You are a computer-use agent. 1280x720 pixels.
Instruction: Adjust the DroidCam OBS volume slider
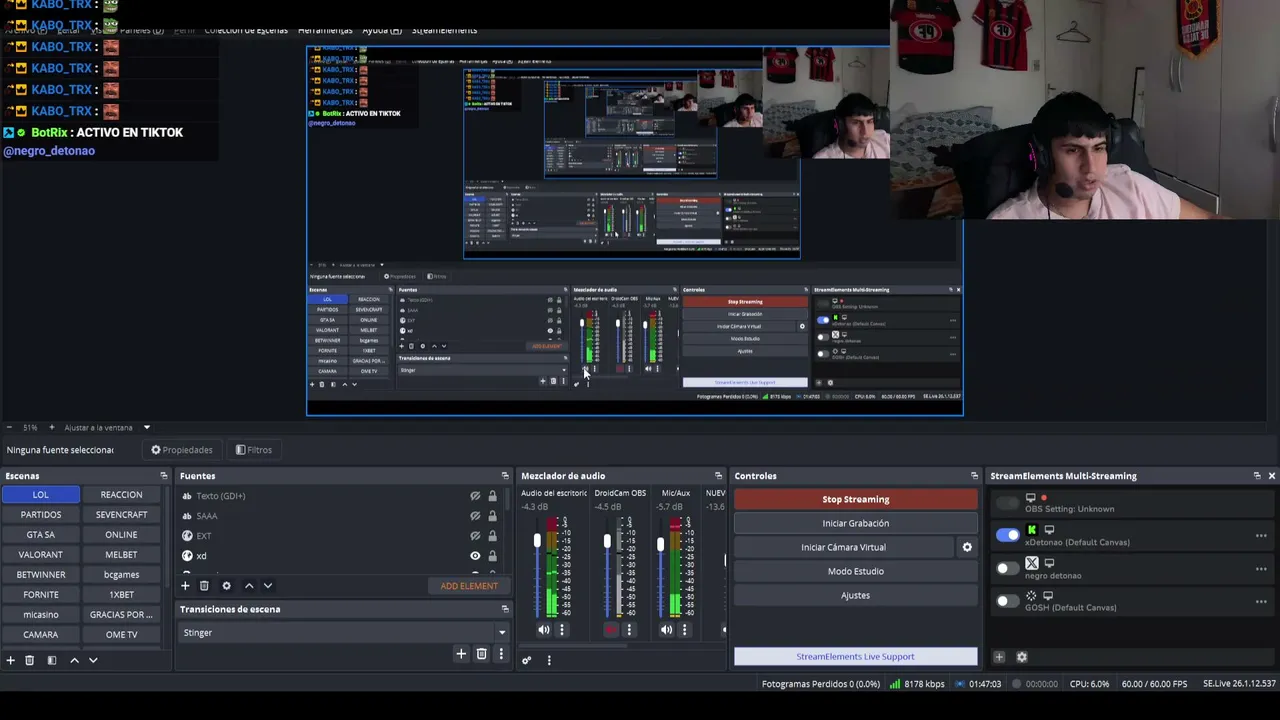coord(607,541)
